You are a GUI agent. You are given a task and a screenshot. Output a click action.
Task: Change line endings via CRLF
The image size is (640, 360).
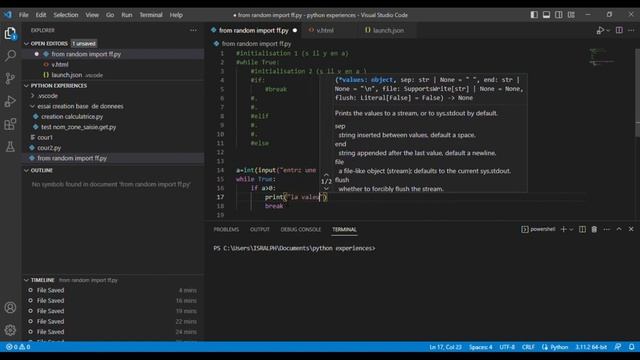(528, 347)
